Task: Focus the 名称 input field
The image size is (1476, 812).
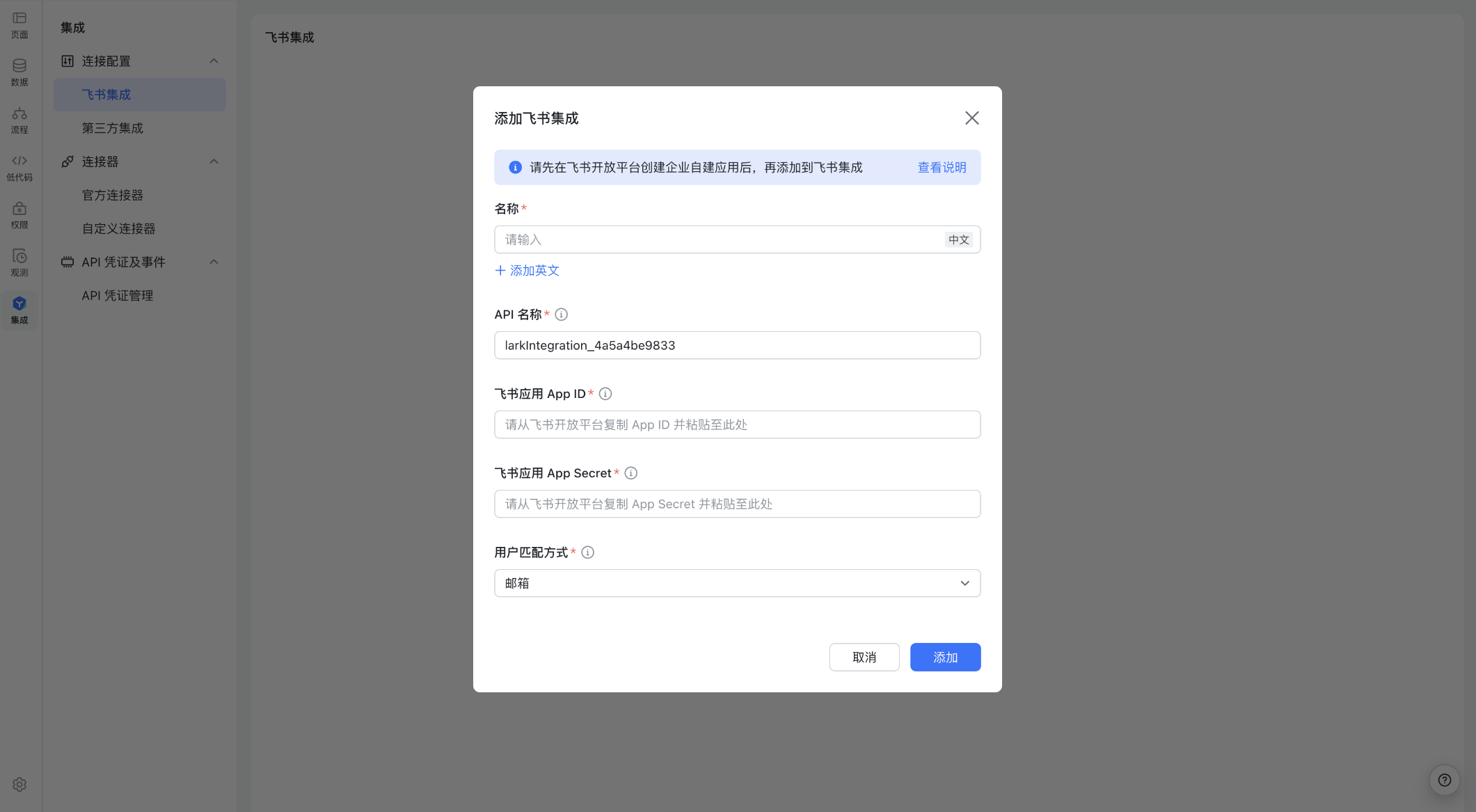Action: pyautogui.click(x=737, y=239)
